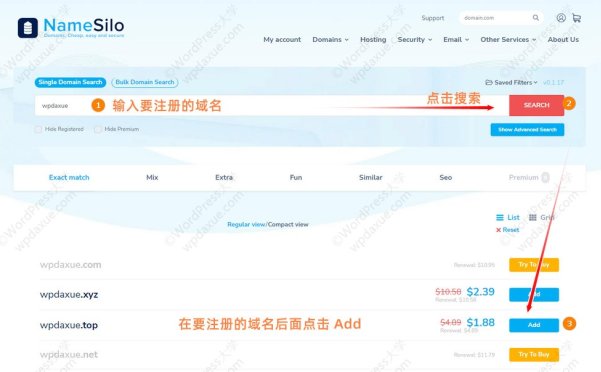The width and height of the screenshot is (601, 372).
Task: Click the wpdaxue.top result text
Action: [x=69, y=325]
